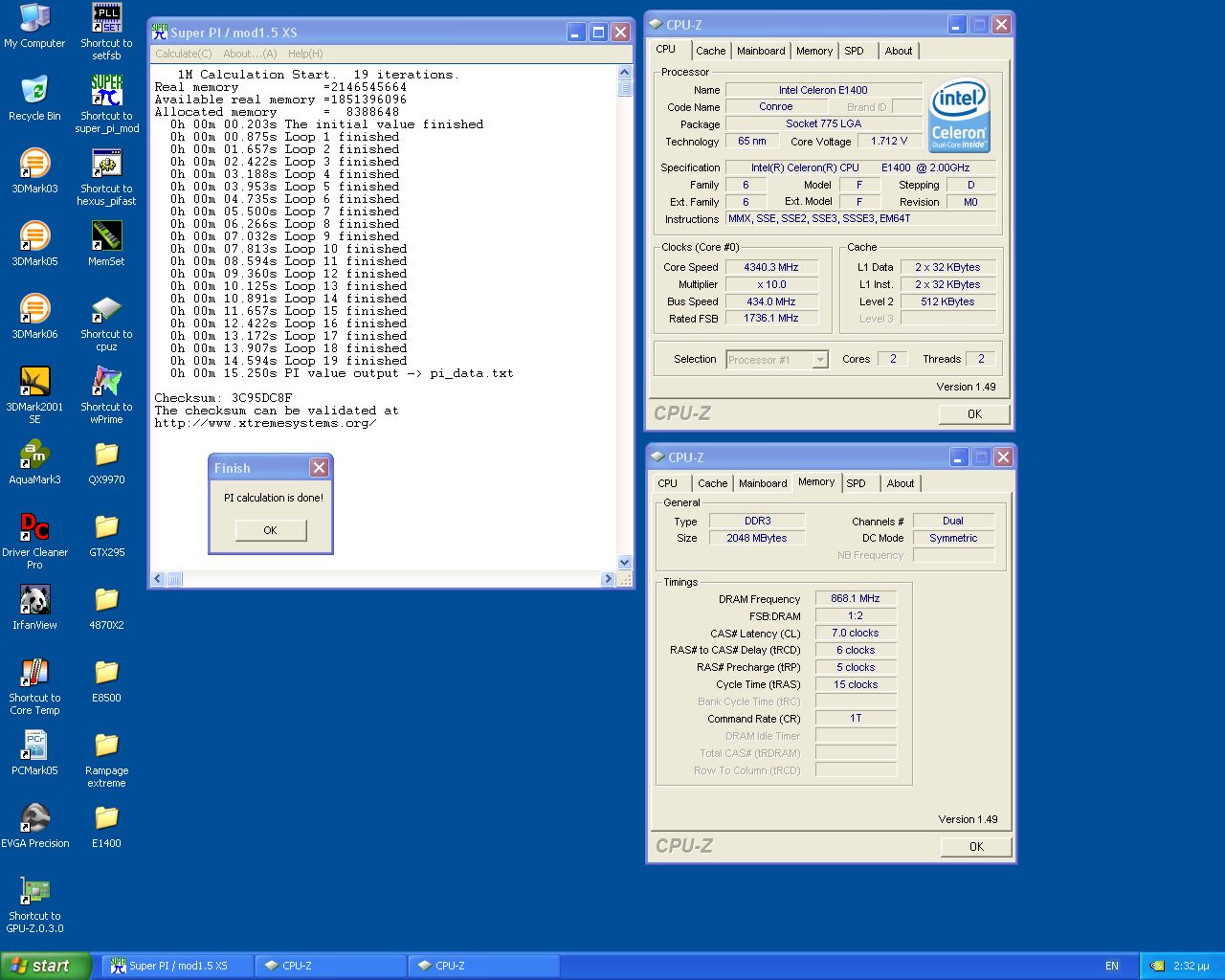Expand the Processor #1 selection dropdown
The width and height of the screenshot is (1225, 980).
click(820, 360)
